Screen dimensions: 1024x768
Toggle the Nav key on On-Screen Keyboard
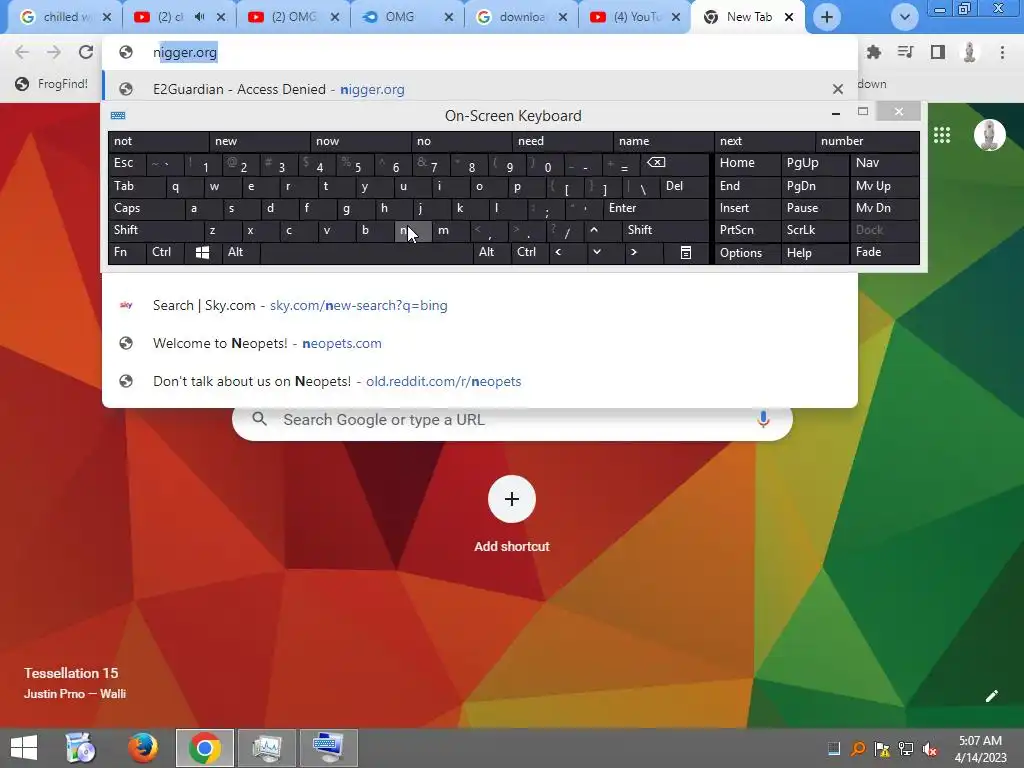(x=884, y=163)
